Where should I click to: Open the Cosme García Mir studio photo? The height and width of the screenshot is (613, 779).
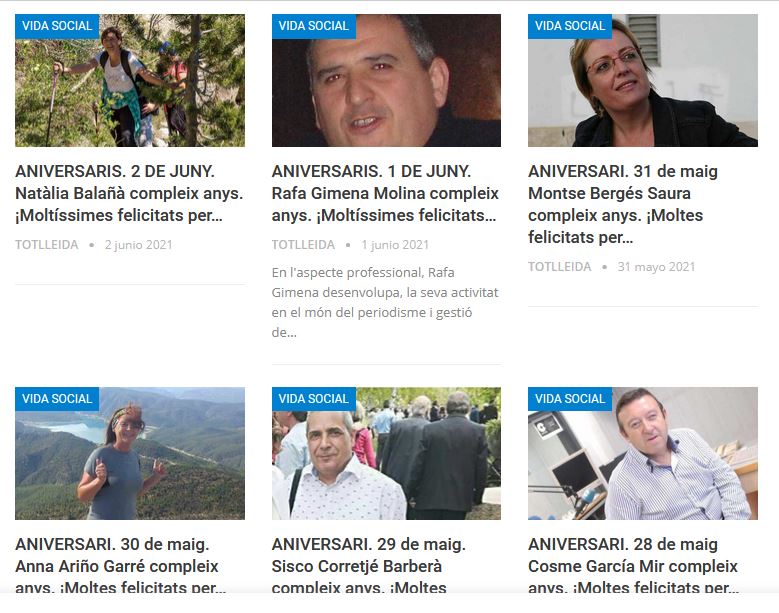click(642, 454)
